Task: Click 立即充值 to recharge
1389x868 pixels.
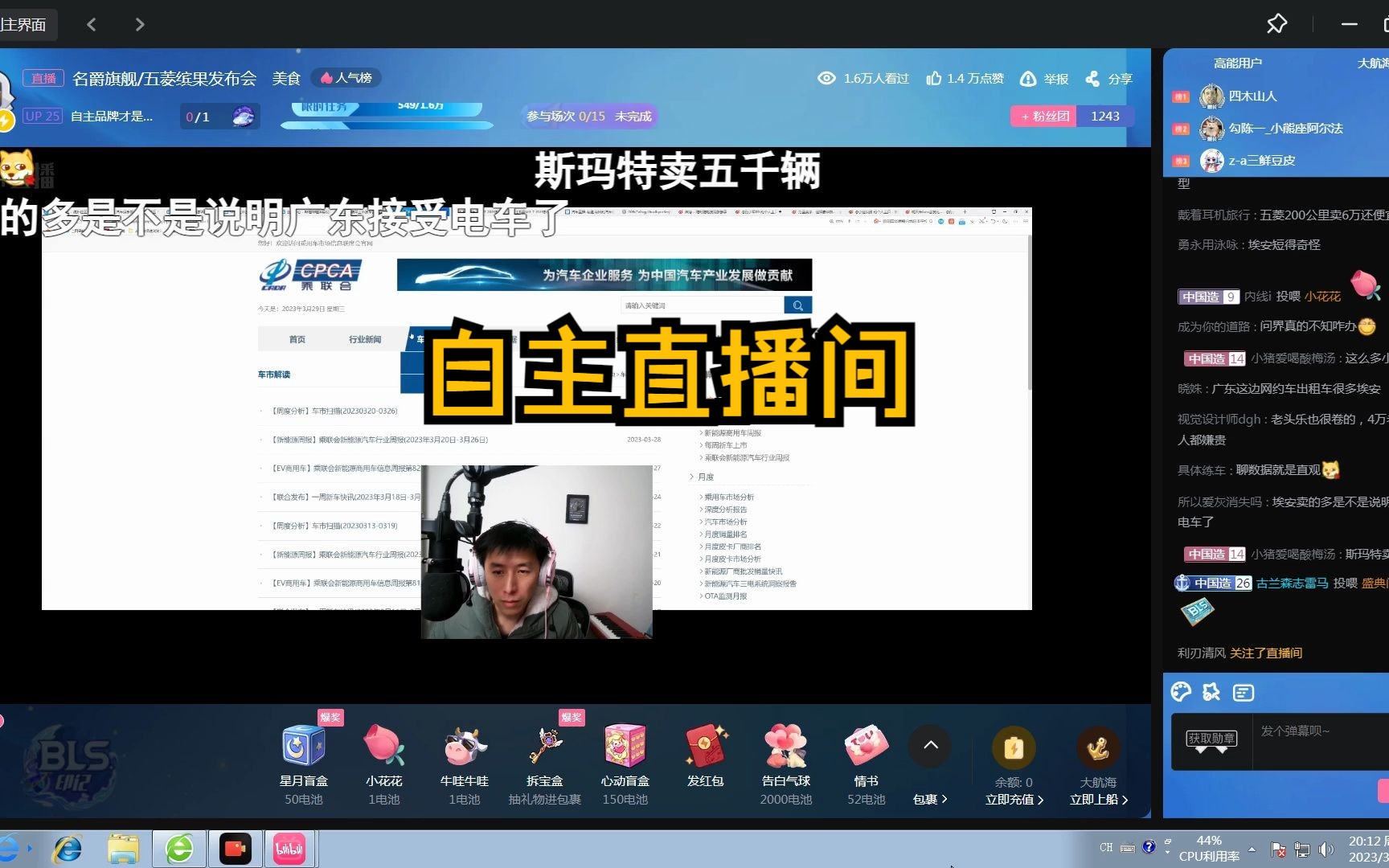Action: (1014, 800)
